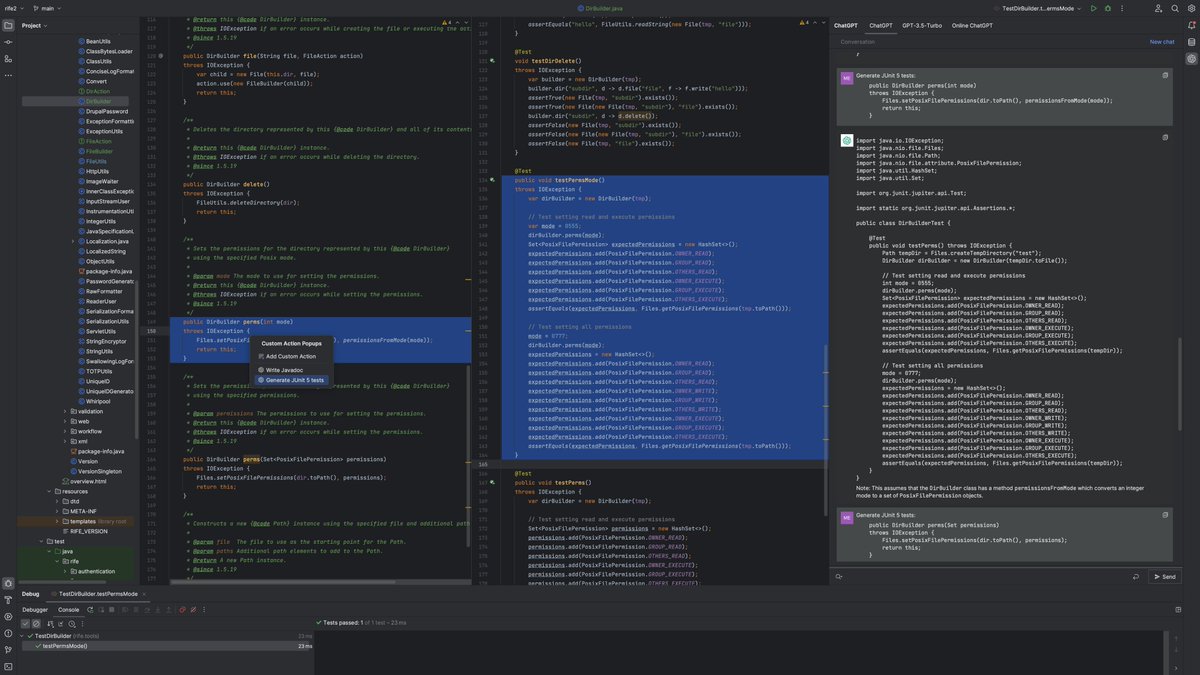Expand the Localization.java node
This screenshot has width=1200, height=675.
click(x=73, y=241)
